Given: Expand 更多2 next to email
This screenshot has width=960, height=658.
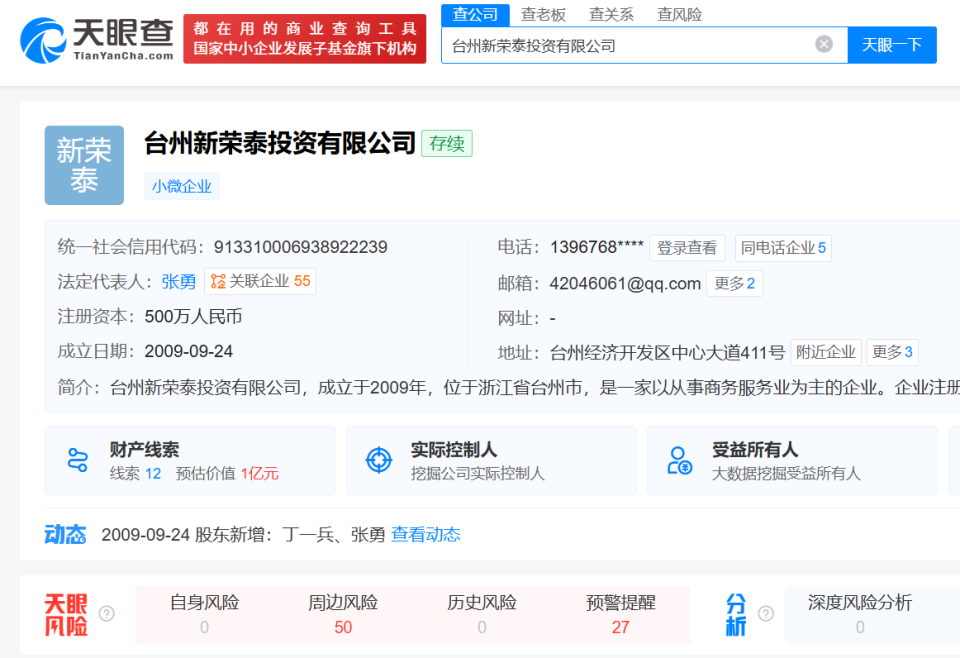Looking at the screenshot, I should 735,283.
